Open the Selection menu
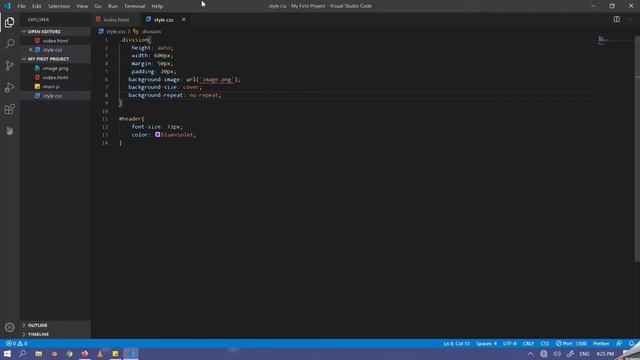This screenshot has height=360, width=640. click(x=59, y=6)
